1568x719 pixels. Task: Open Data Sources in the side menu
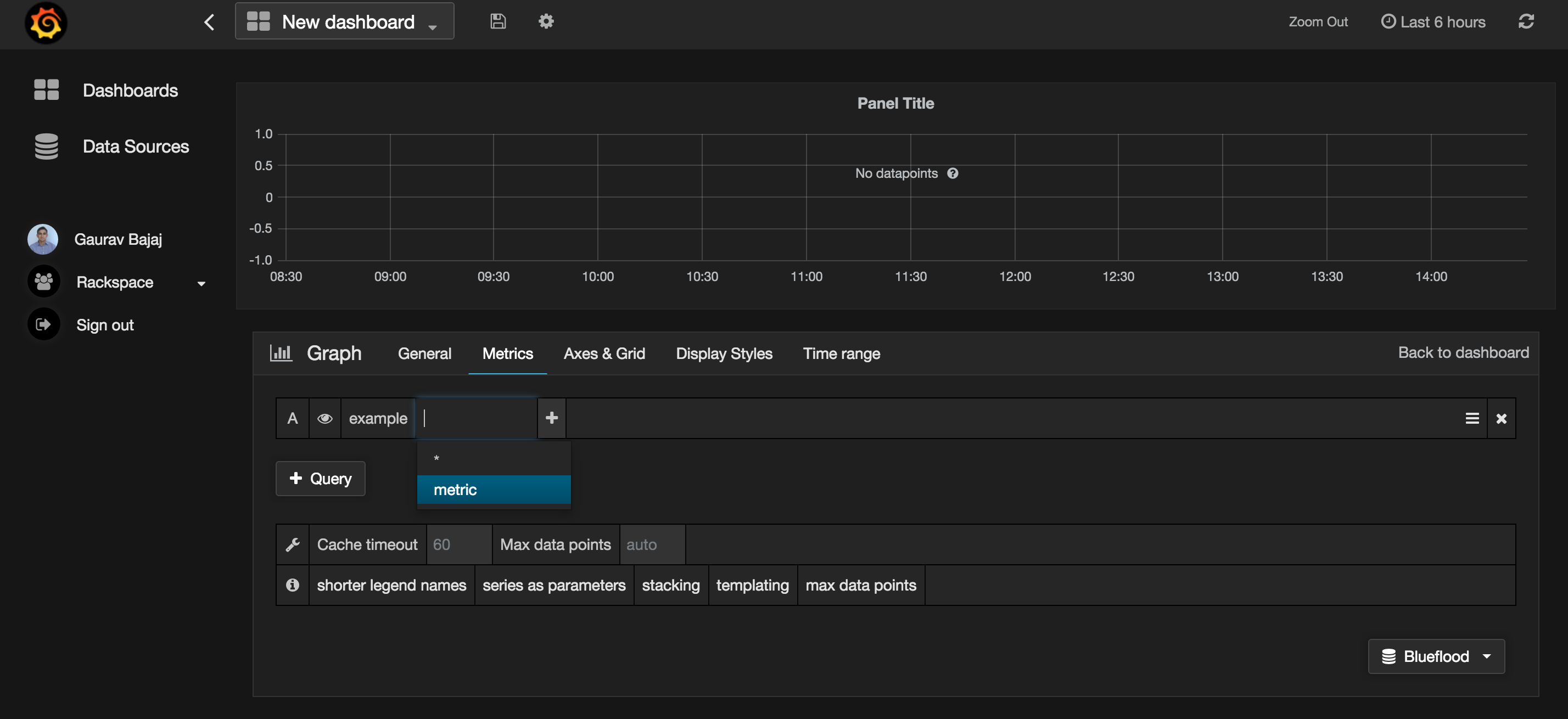coord(136,146)
